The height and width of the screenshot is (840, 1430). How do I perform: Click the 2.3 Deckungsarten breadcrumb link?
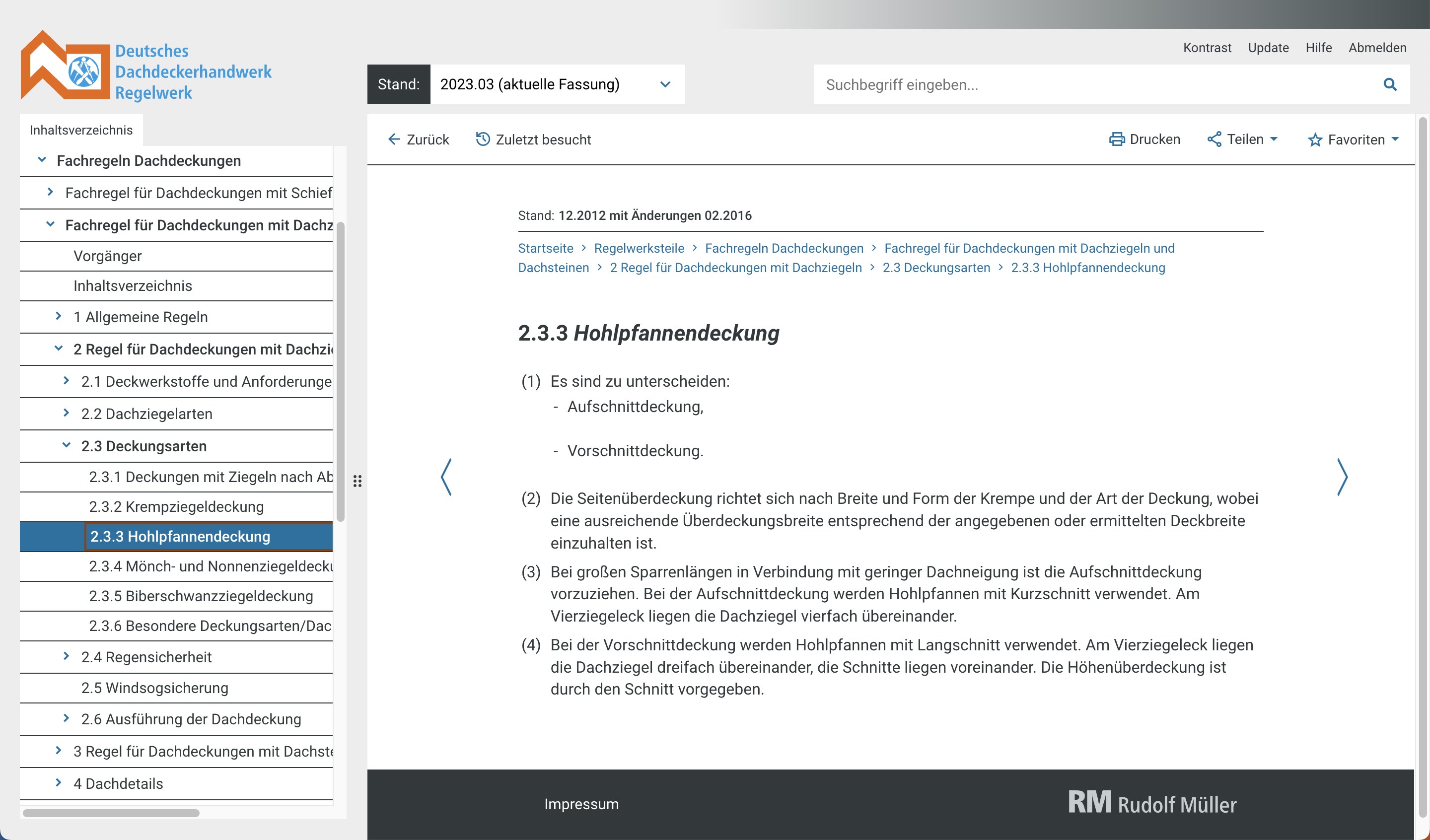(x=936, y=267)
